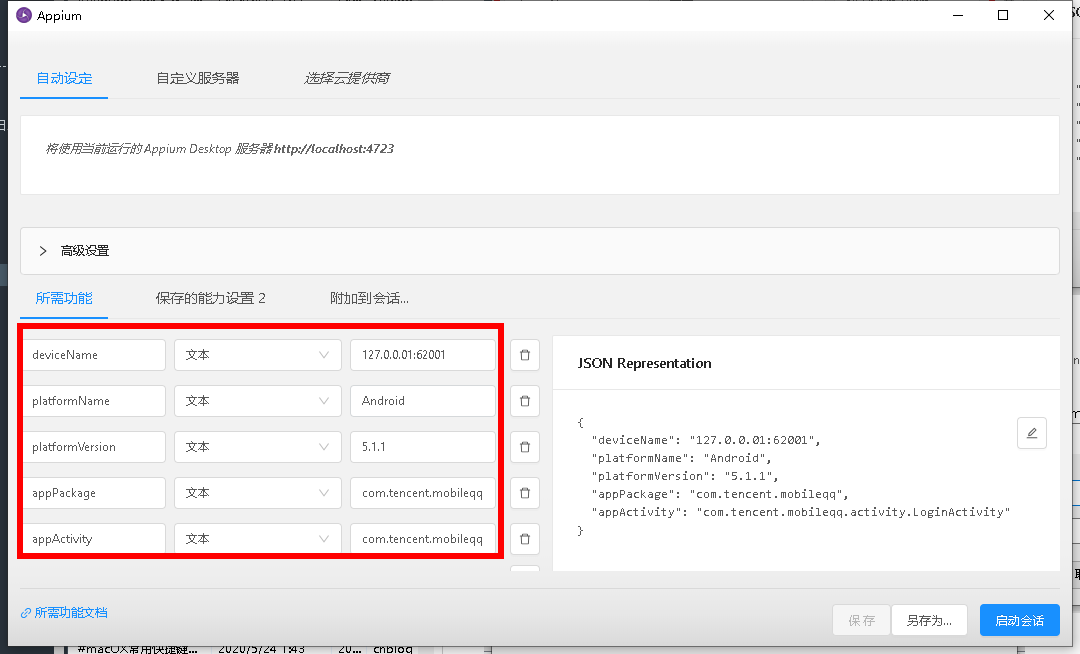
Task: Click the platformVersion name field
Action: (94, 447)
